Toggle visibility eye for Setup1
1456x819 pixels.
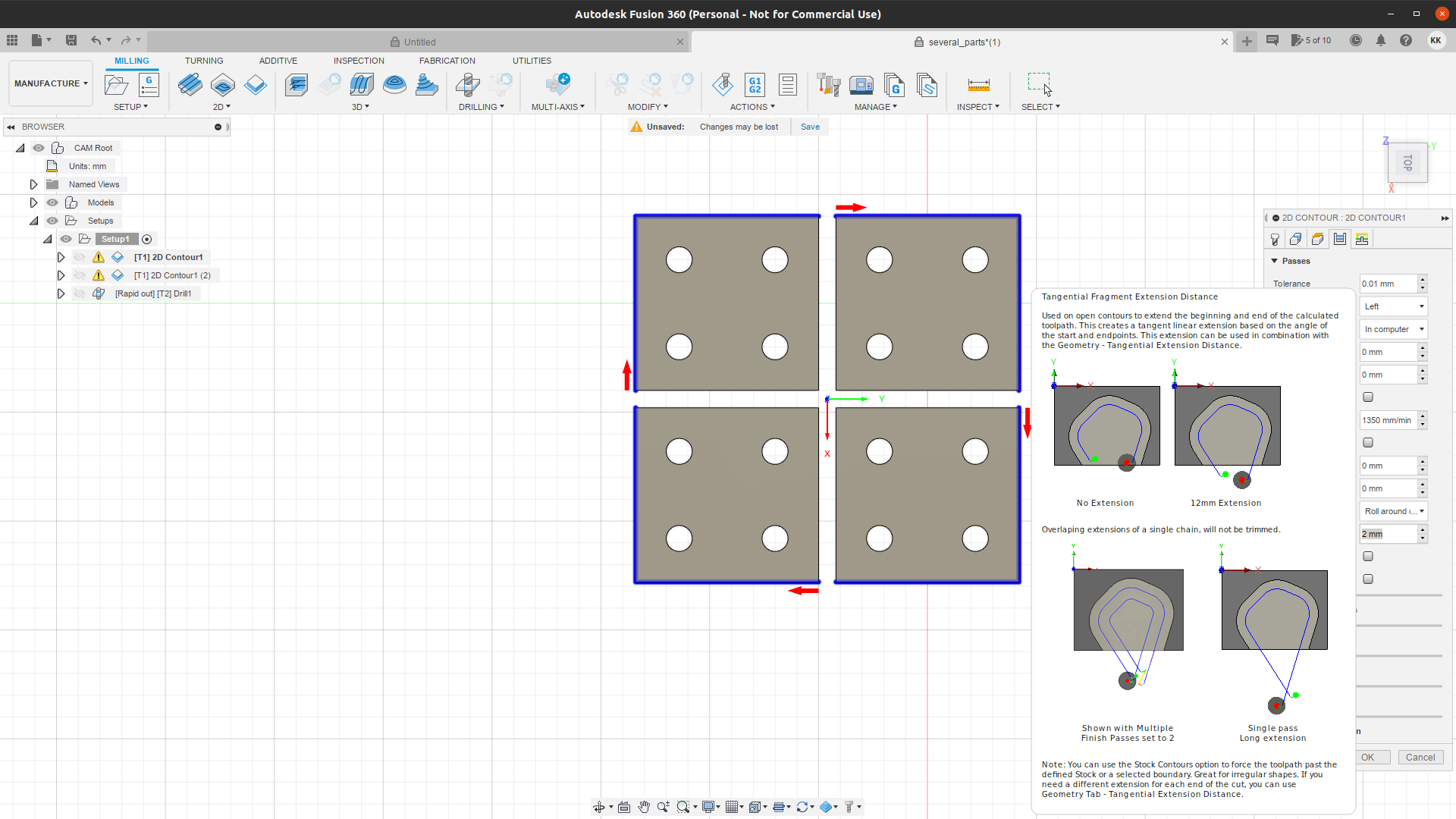click(x=66, y=239)
